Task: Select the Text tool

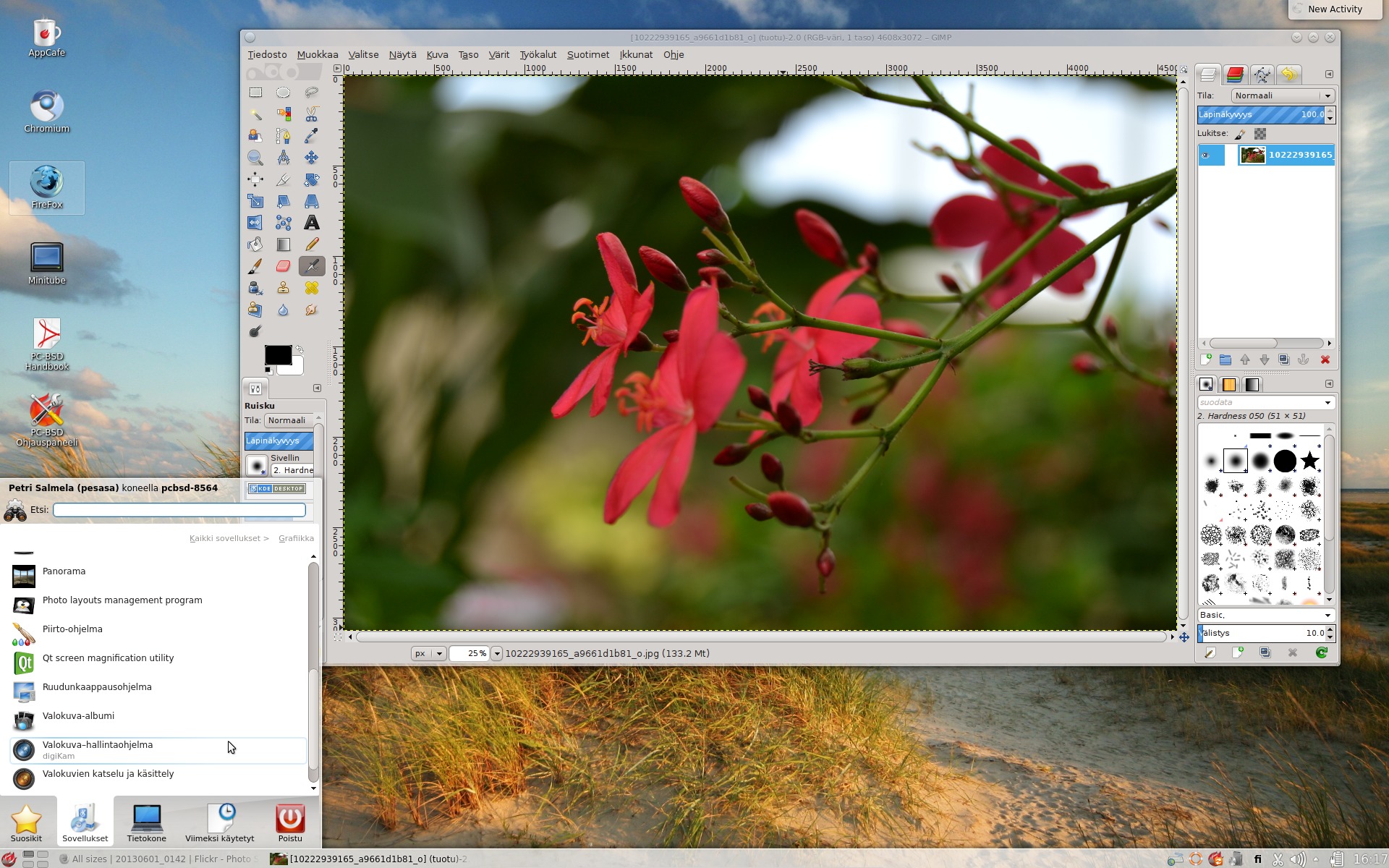Action: [x=311, y=223]
